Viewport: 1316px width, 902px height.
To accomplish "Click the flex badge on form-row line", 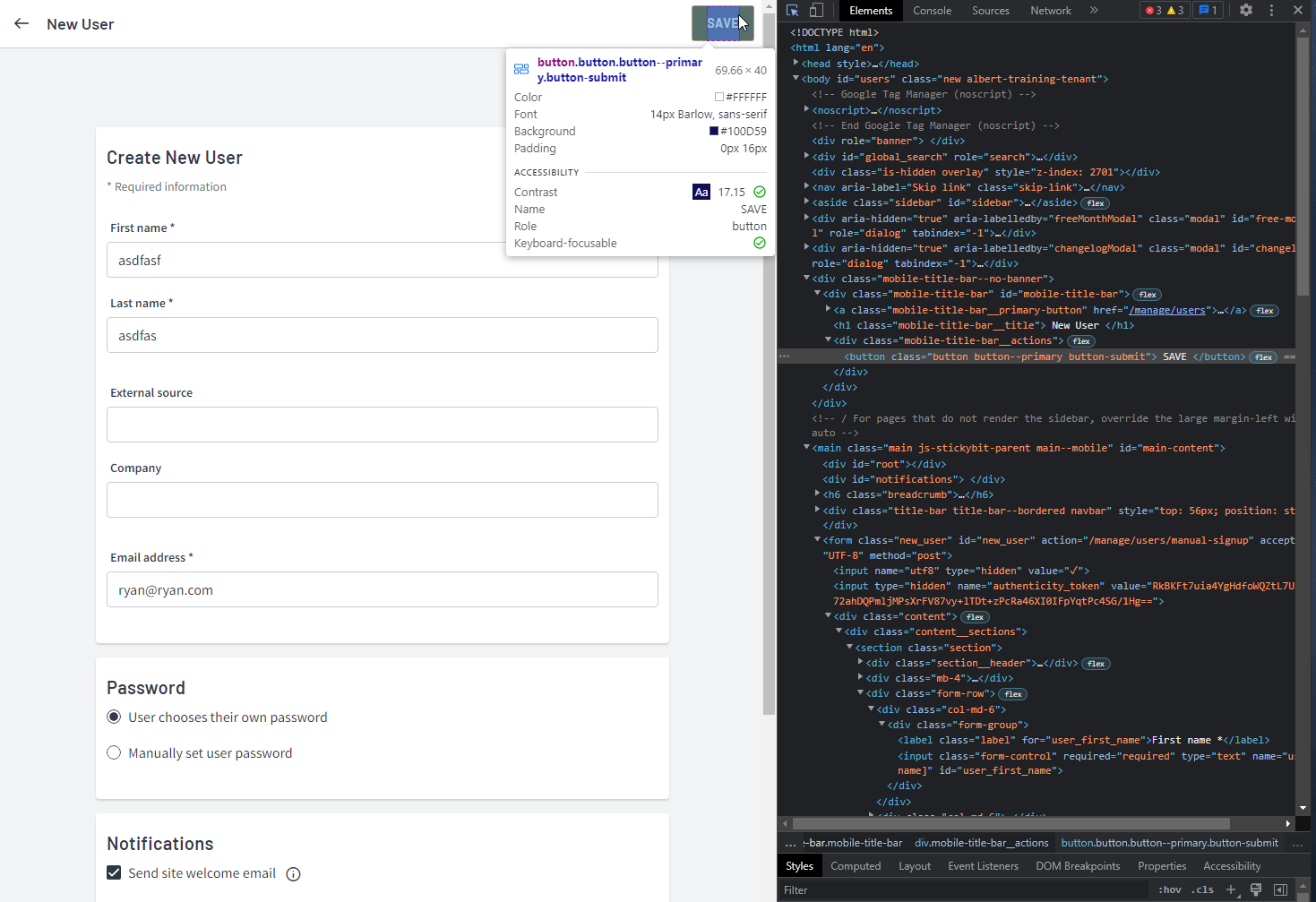I will (x=1013, y=694).
